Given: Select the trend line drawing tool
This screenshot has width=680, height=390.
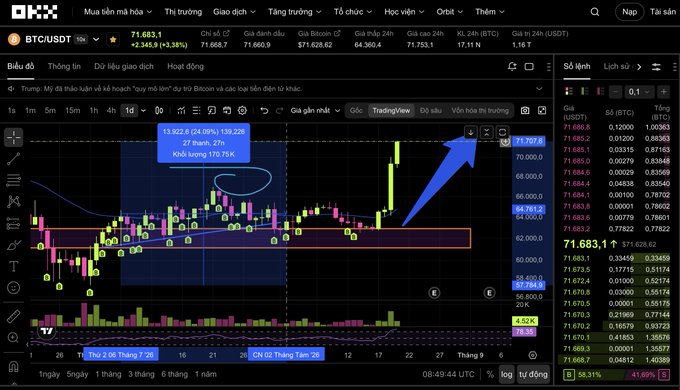Looking at the screenshot, I should (x=13, y=159).
